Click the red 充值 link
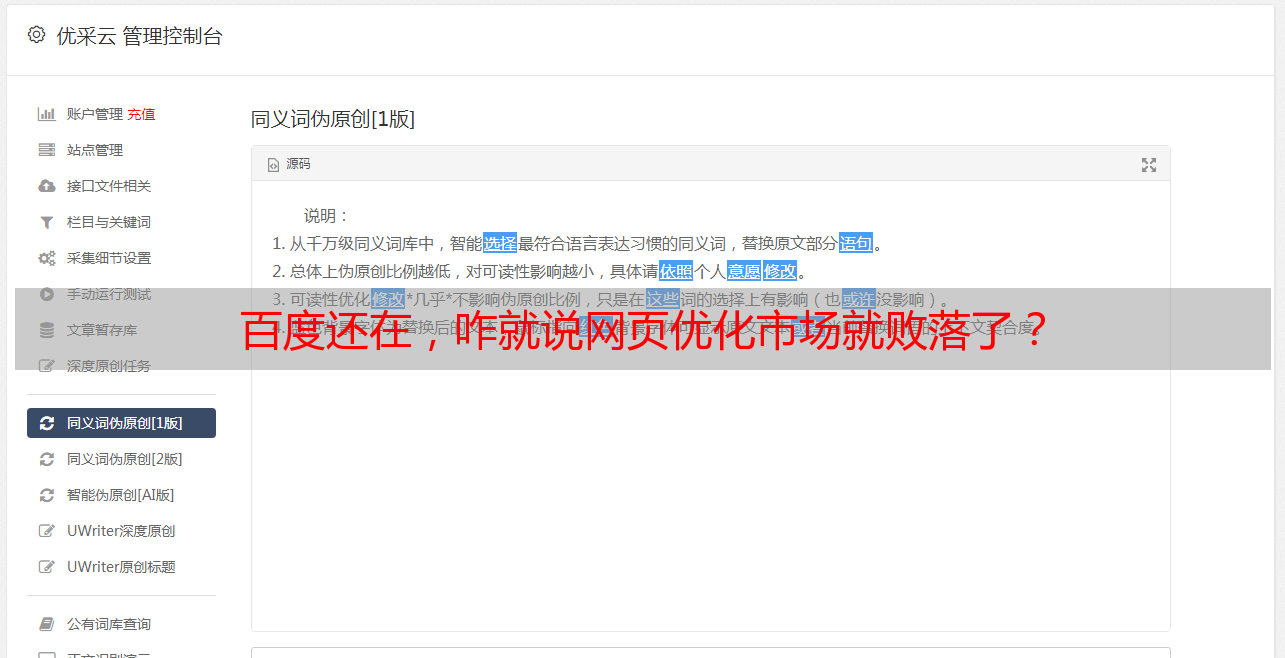 point(141,114)
